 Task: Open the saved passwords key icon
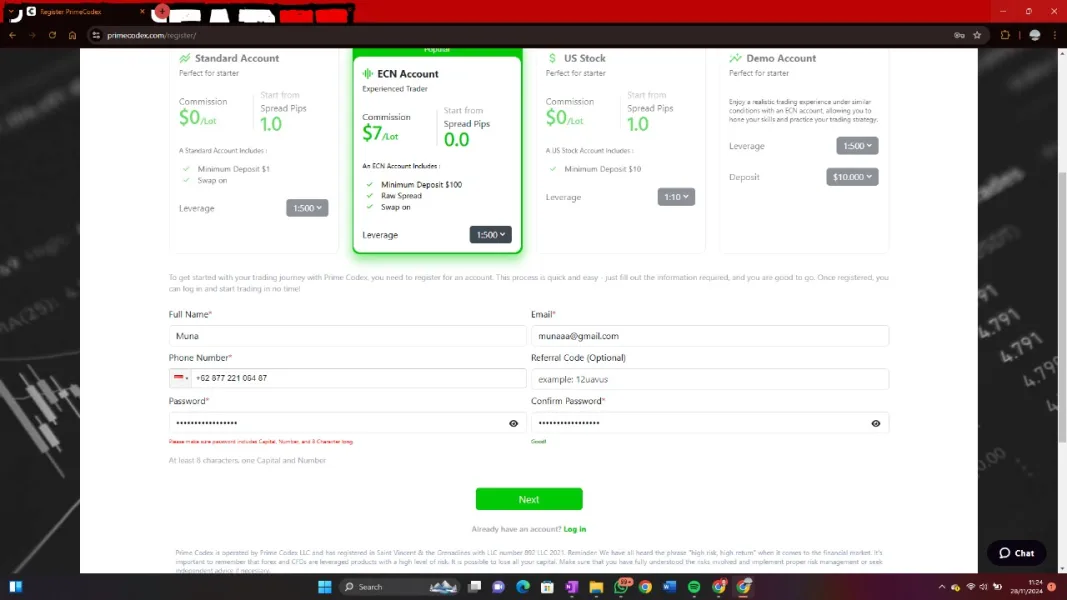(959, 35)
